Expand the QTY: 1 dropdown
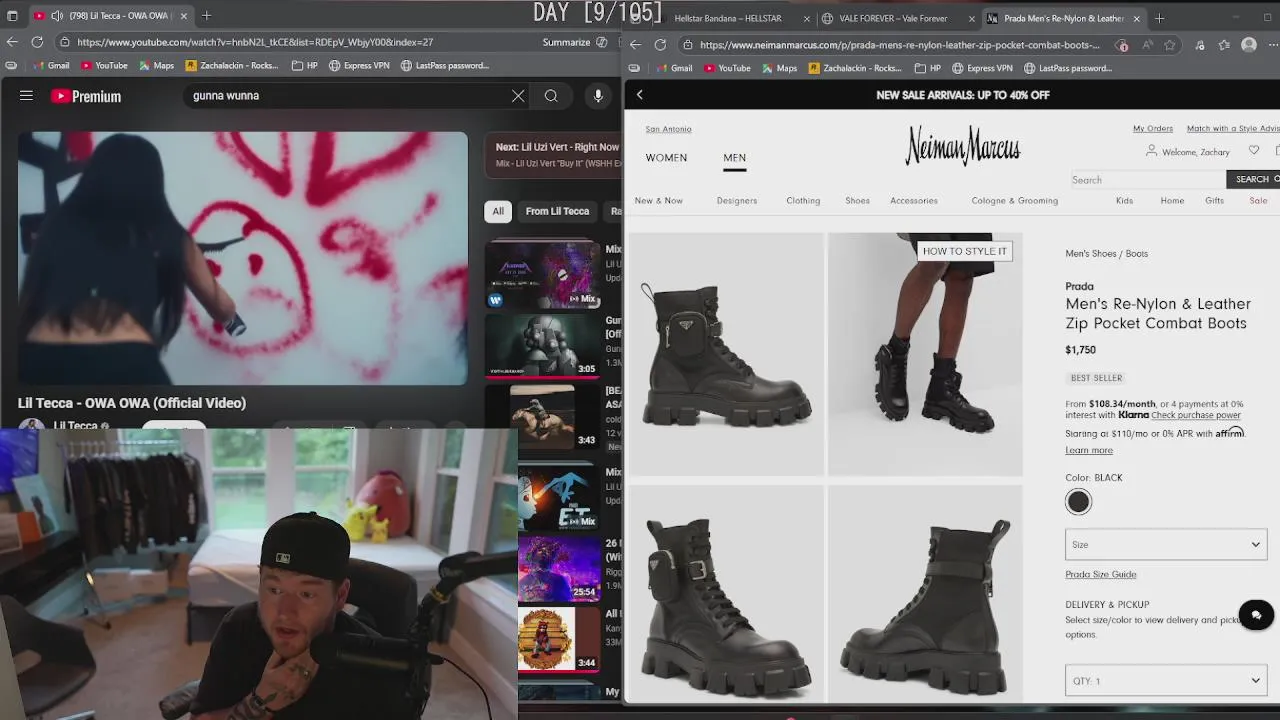 1166,681
